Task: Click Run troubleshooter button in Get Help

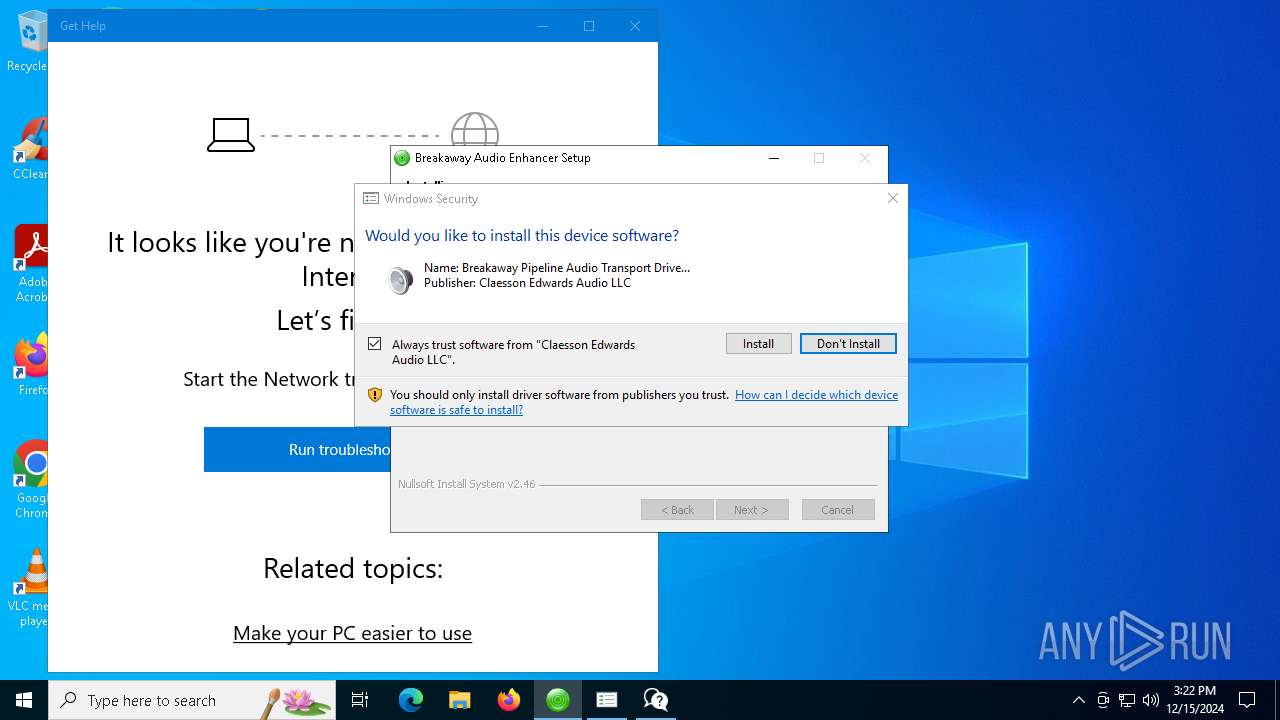Action: pos(297,450)
